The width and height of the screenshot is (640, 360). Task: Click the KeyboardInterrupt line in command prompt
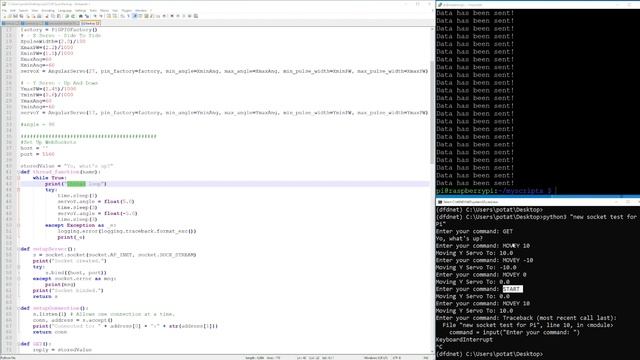tap(464, 340)
